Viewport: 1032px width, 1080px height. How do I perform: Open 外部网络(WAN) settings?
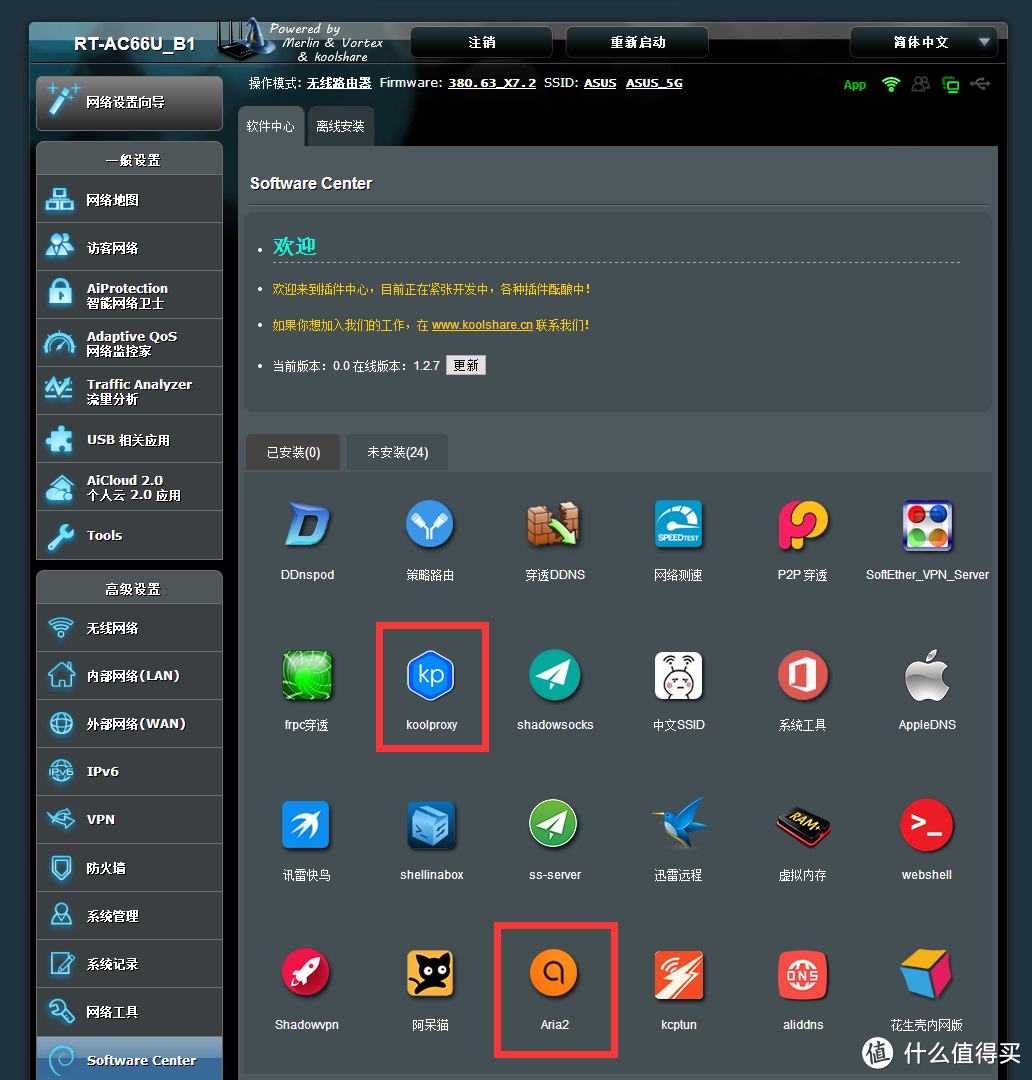click(x=130, y=724)
